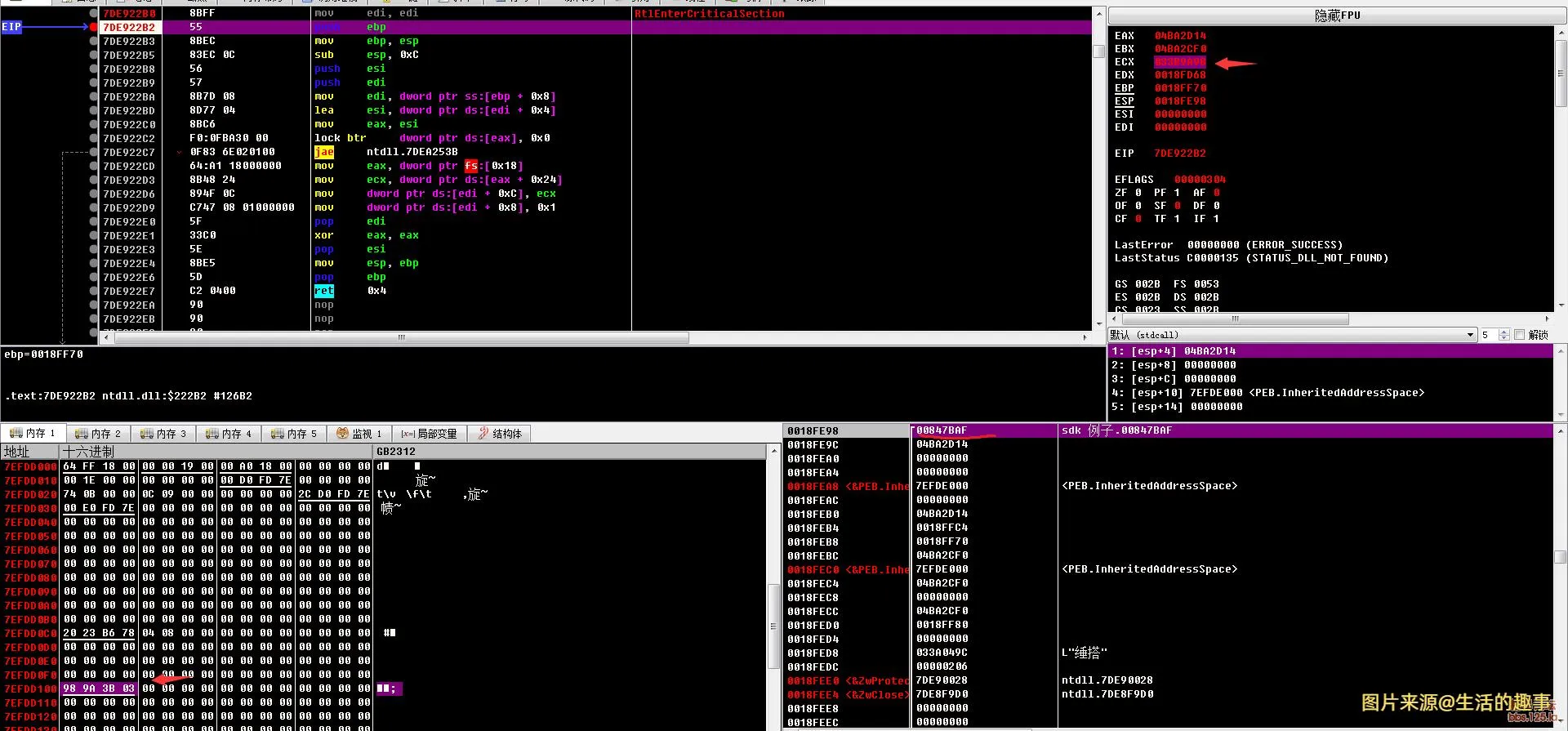Toggle the ZF flag value
Screen dimensions: 1568x731
(1138, 193)
